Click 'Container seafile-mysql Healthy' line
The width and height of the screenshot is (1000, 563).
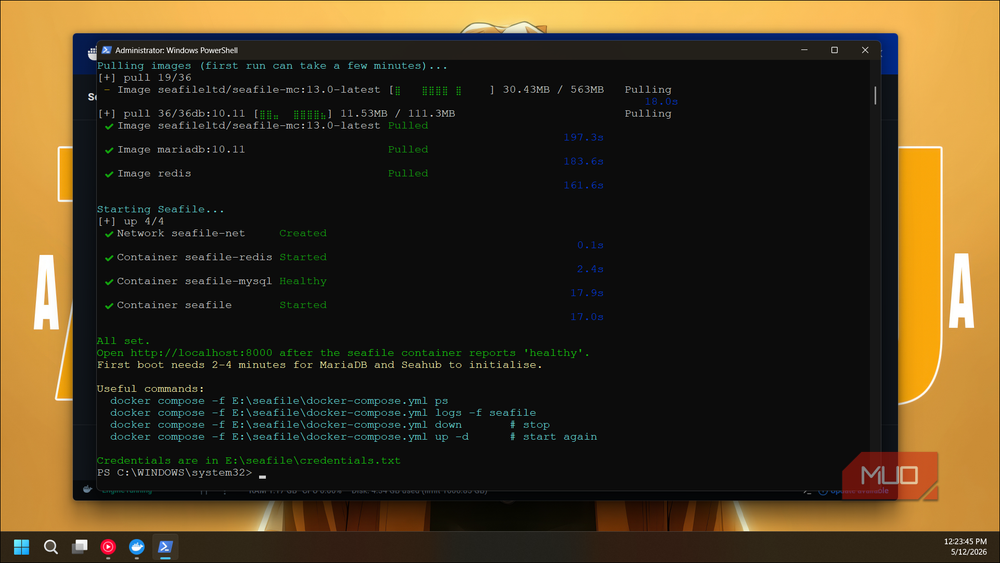[x=216, y=281]
